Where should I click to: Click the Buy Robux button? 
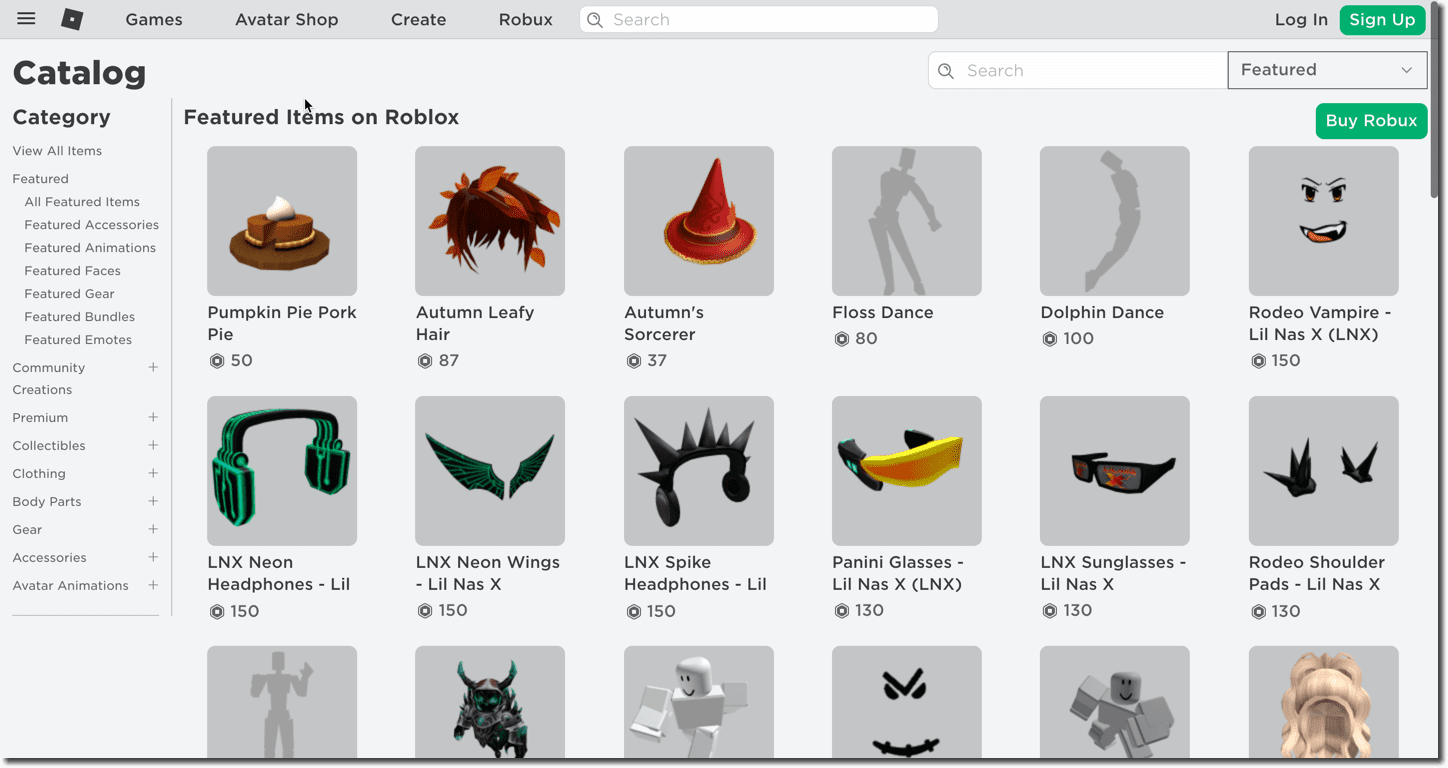pos(1371,121)
